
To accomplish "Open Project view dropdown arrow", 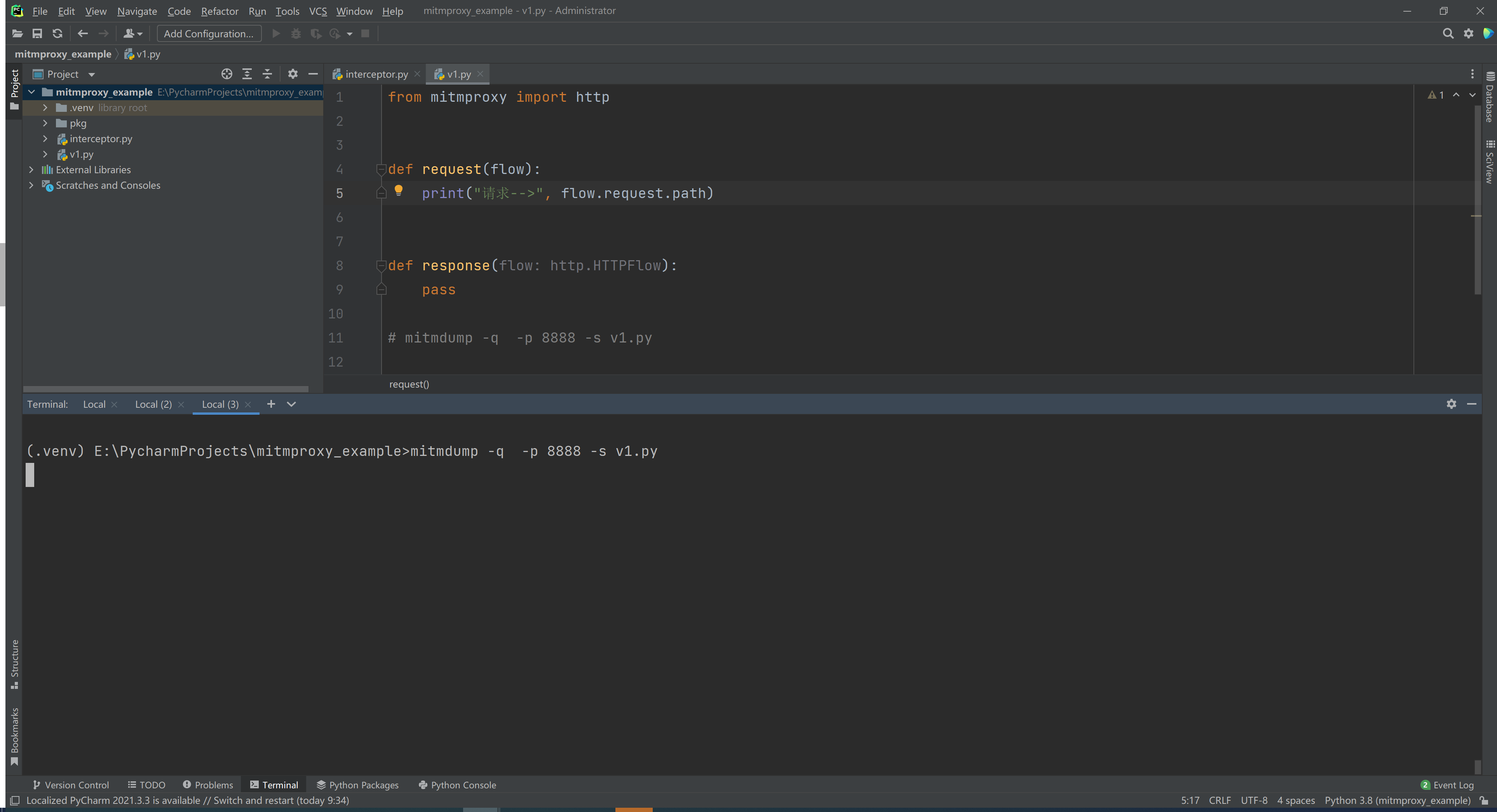I will click(91, 74).
